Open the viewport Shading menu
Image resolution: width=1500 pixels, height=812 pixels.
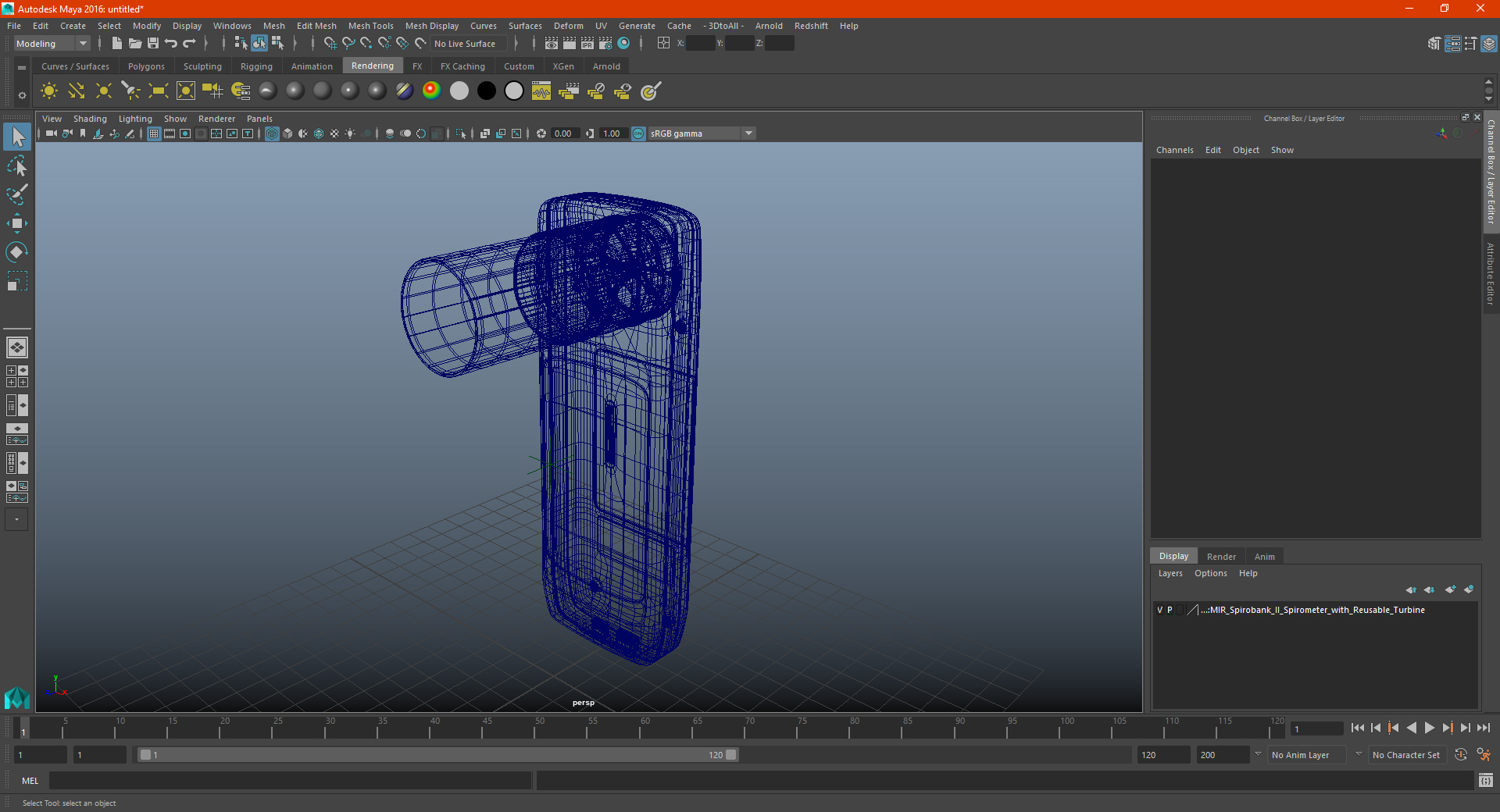click(90, 119)
